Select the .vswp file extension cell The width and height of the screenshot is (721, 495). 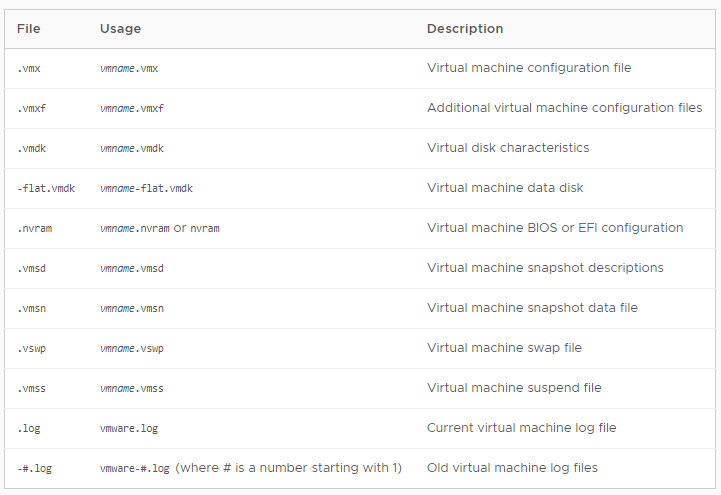click(32, 348)
